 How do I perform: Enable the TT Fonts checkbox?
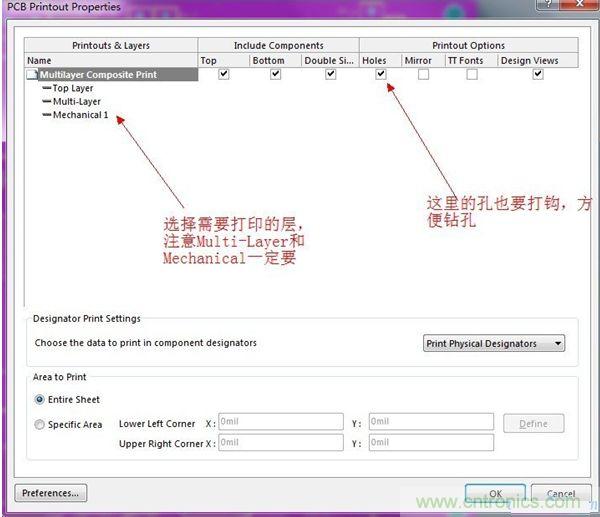pyautogui.click(x=472, y=74)
